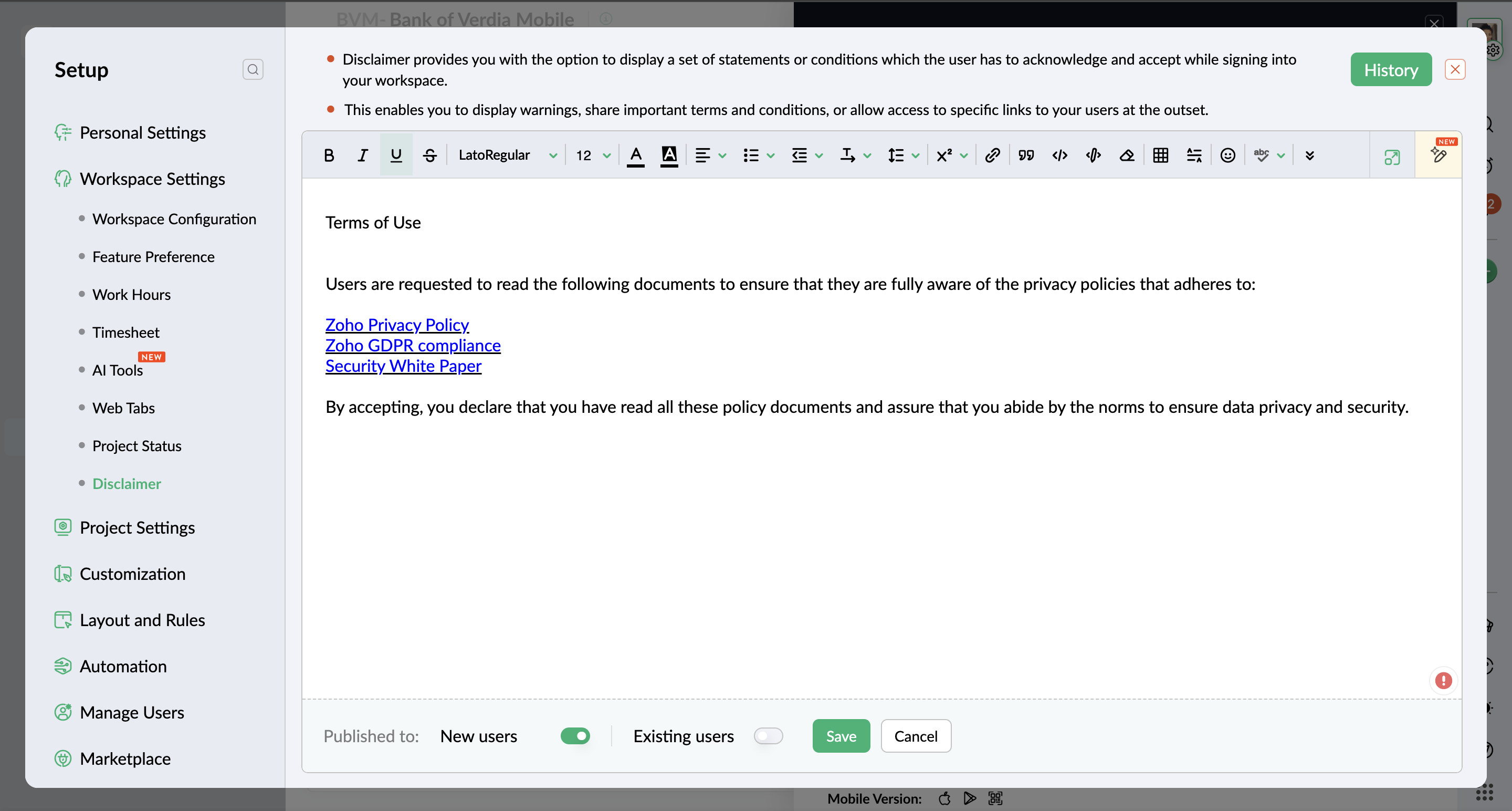Screen dimensions: 1512x811
Task: Toggle bold formatting in editor toolbar
Action: (x=329, y=155)
